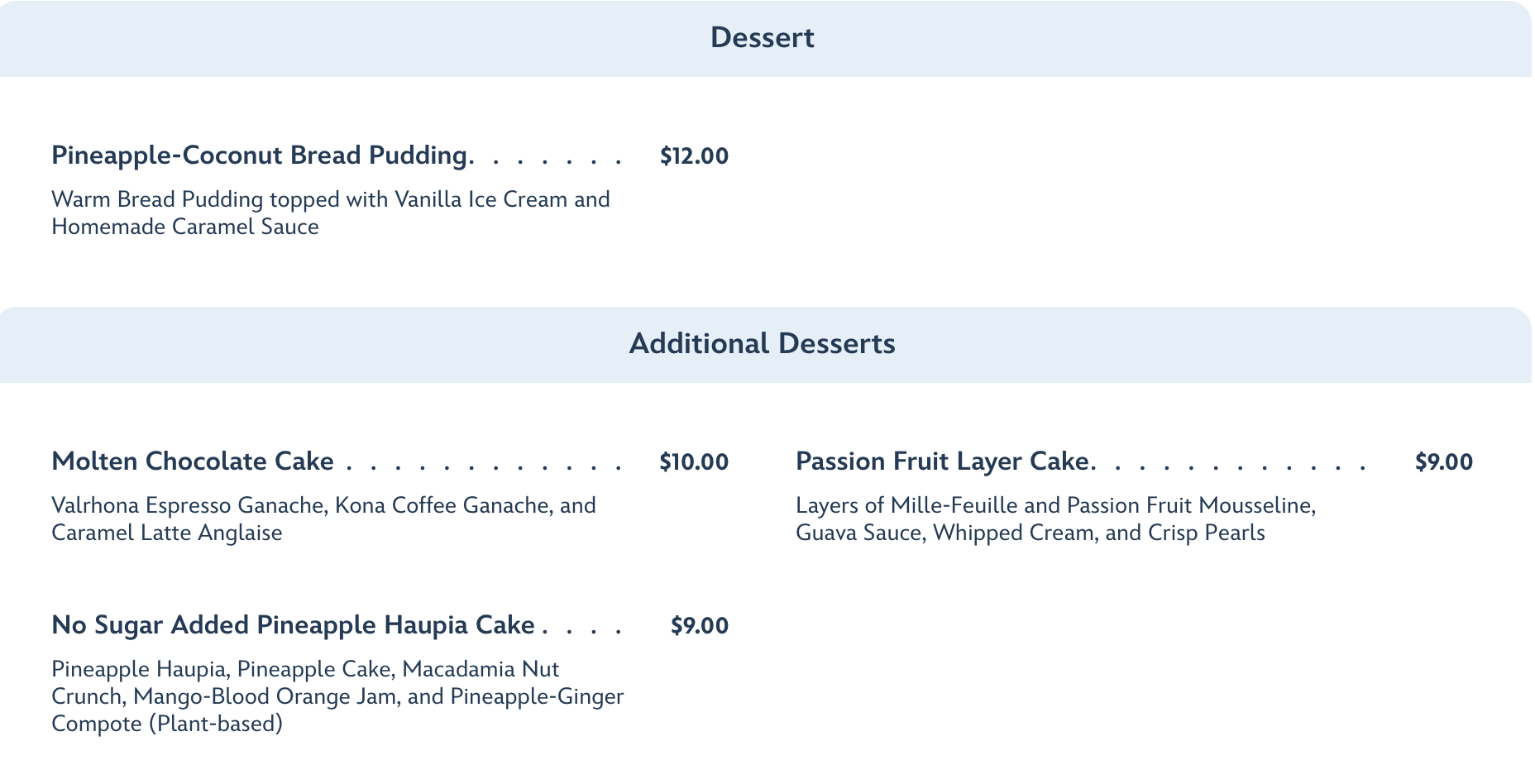Click the Macadamia Nut text
The height and width of the screenshot is (784, 1535).
click(481, 669)
